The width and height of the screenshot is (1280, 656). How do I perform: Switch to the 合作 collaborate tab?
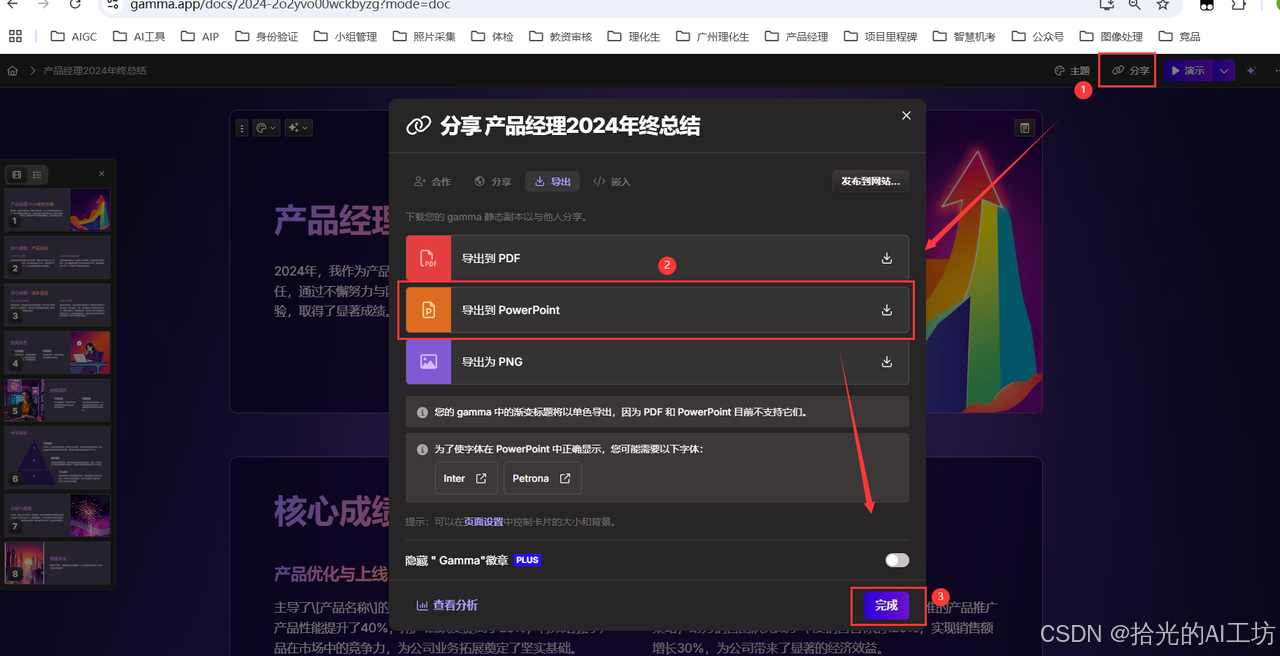[x=432, y=182]
